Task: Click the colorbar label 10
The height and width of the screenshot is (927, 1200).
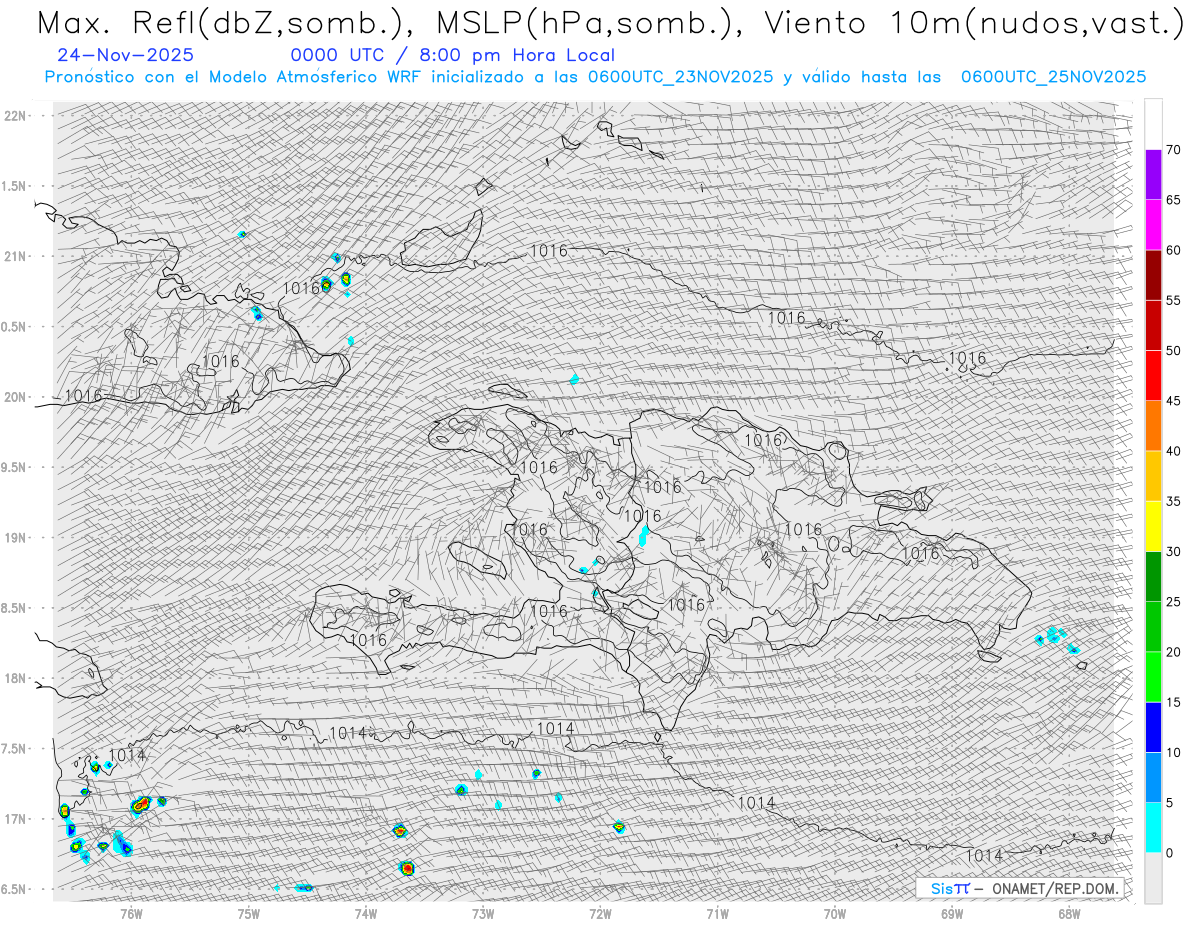Action: (x=1173, y=752)
